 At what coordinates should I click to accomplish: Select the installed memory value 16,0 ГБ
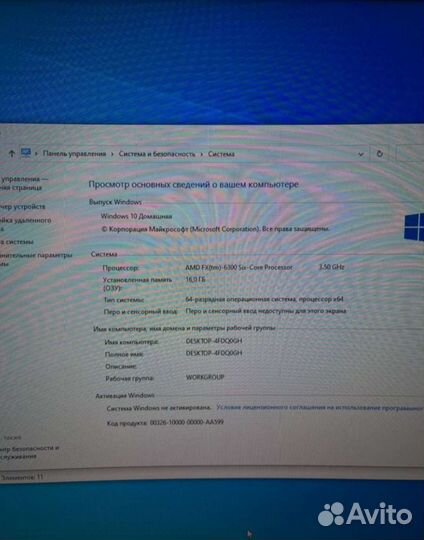click(x=195, y=280)
